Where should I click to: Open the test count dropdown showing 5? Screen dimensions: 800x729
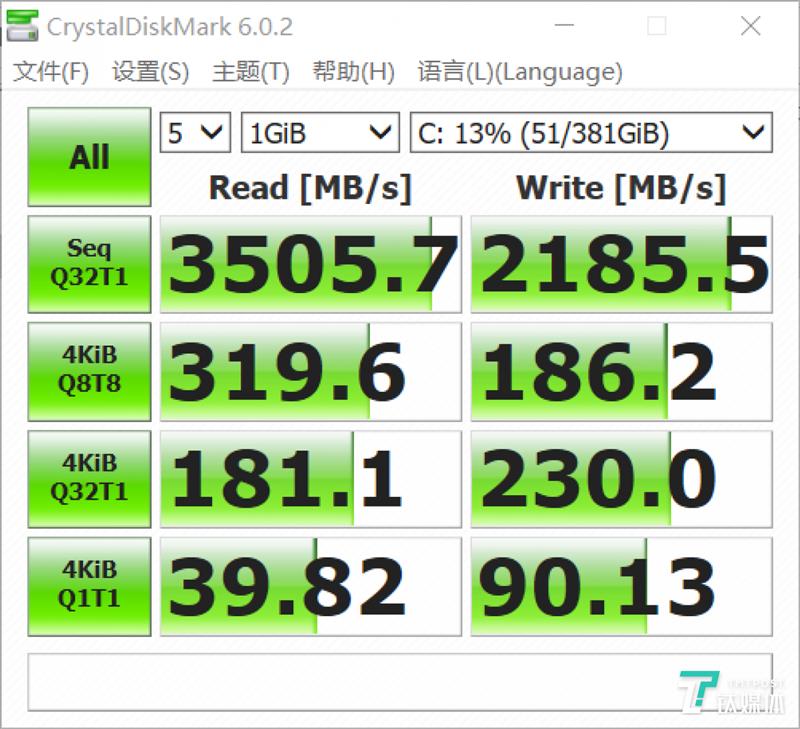point(193,132)
